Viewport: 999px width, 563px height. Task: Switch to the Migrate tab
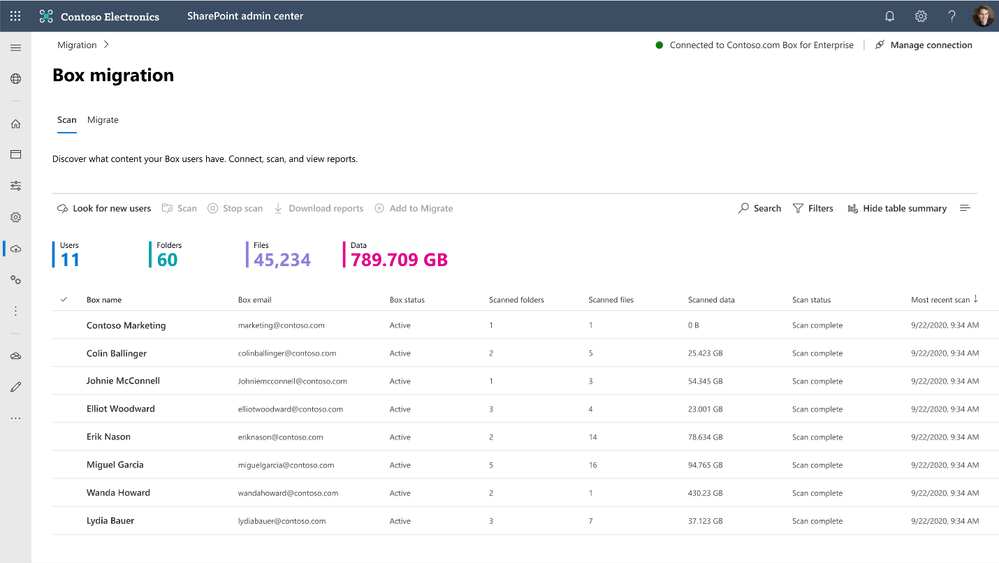[103, 120]
